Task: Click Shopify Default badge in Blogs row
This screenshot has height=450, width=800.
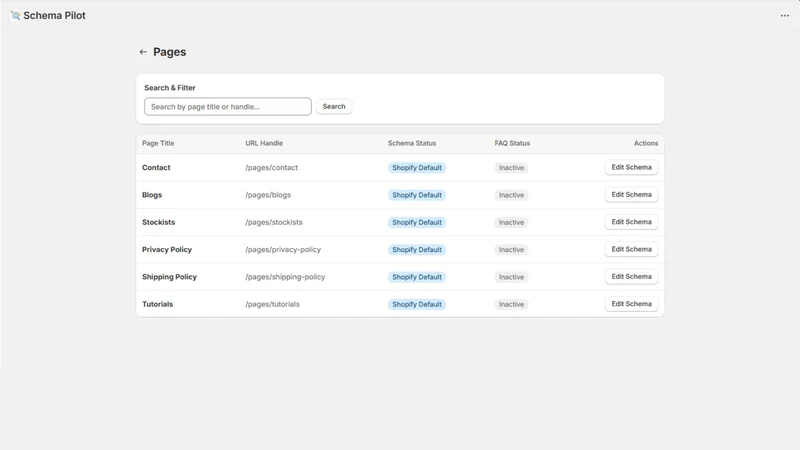Action: click(417, 195)
